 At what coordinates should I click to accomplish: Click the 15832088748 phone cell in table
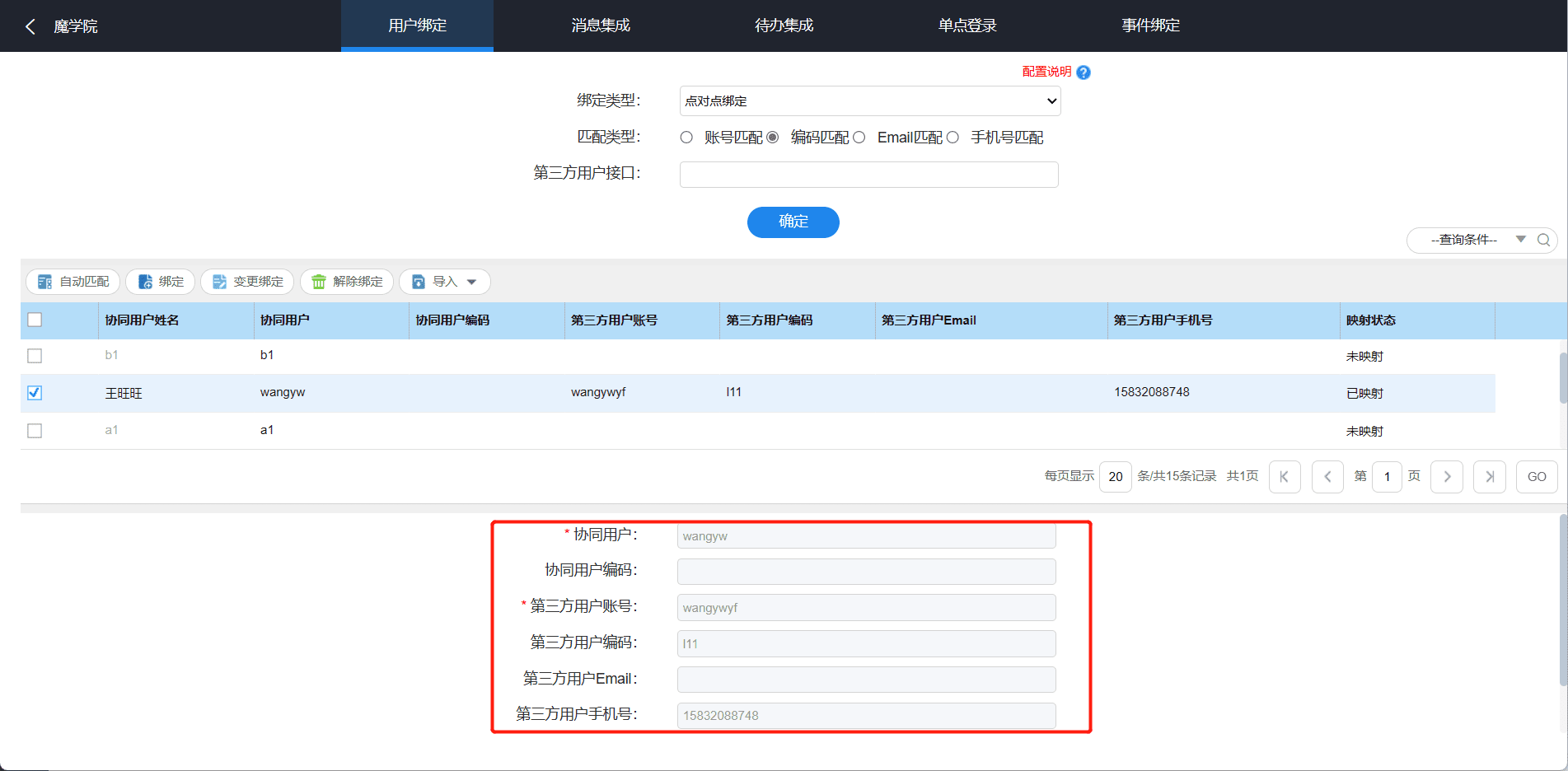(1152, 393)
